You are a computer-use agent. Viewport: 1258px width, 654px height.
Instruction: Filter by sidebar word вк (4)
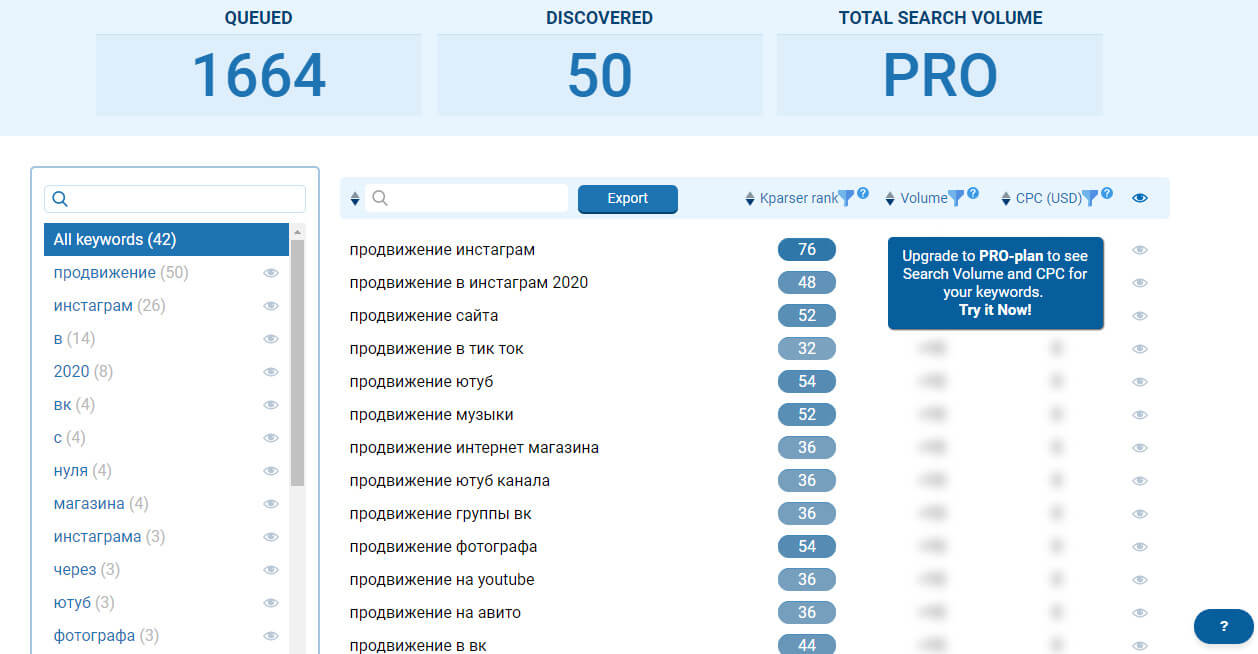pyautogui.click(x=74, y=405)
